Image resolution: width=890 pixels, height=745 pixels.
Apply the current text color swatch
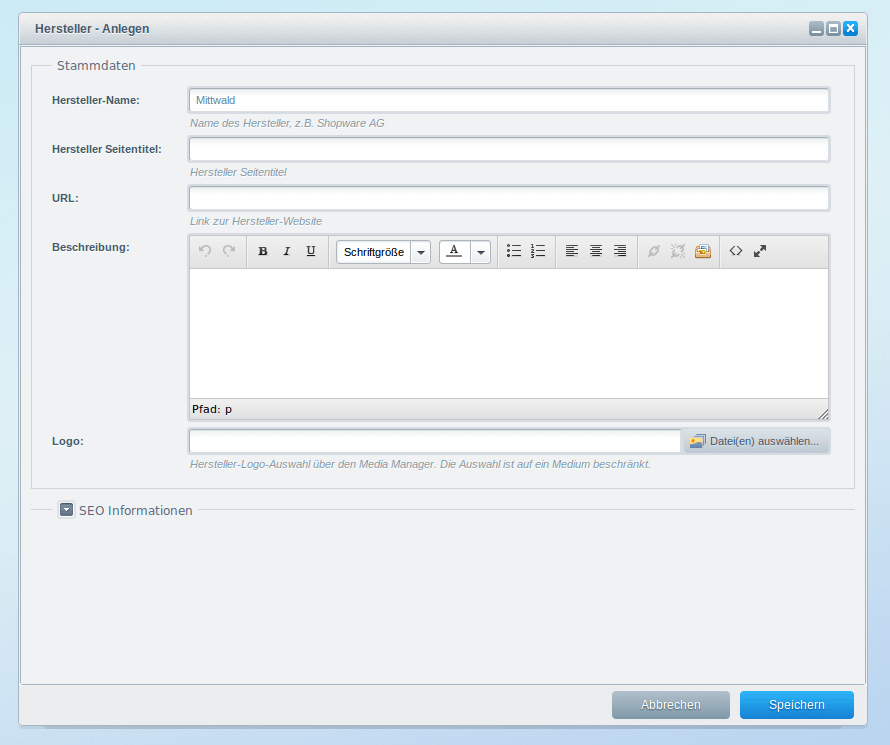[454, 252]
